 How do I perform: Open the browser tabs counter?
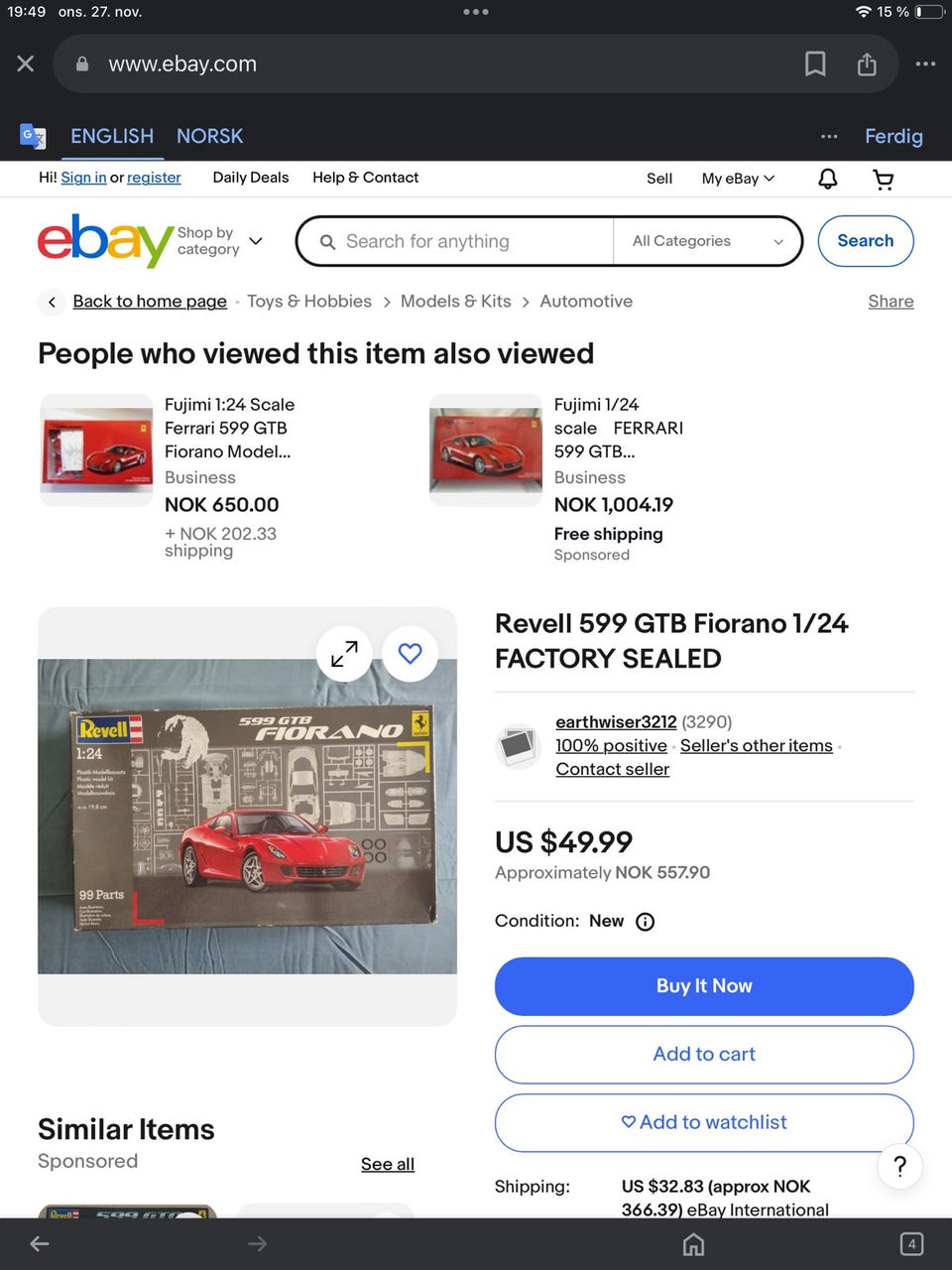(911, 1243)
